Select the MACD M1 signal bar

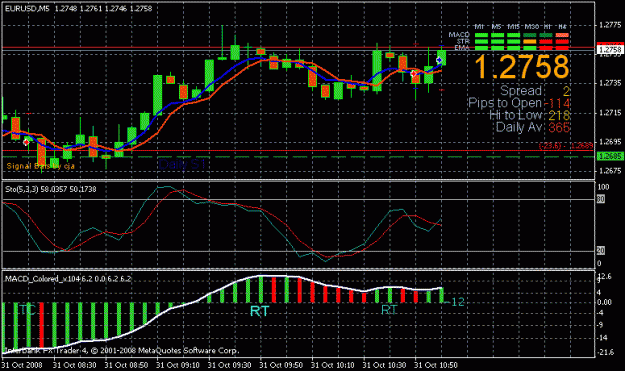pyautogui.click(x=482, y=35)
